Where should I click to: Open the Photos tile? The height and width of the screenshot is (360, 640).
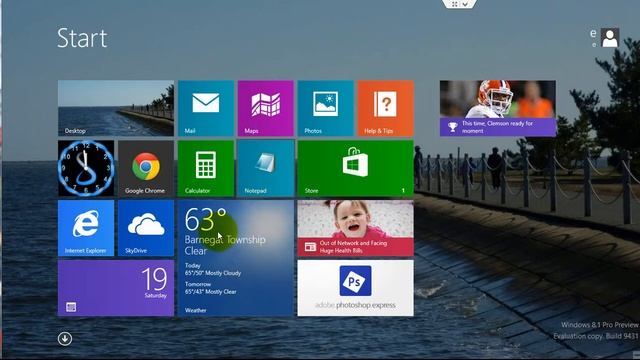(325, 108)
